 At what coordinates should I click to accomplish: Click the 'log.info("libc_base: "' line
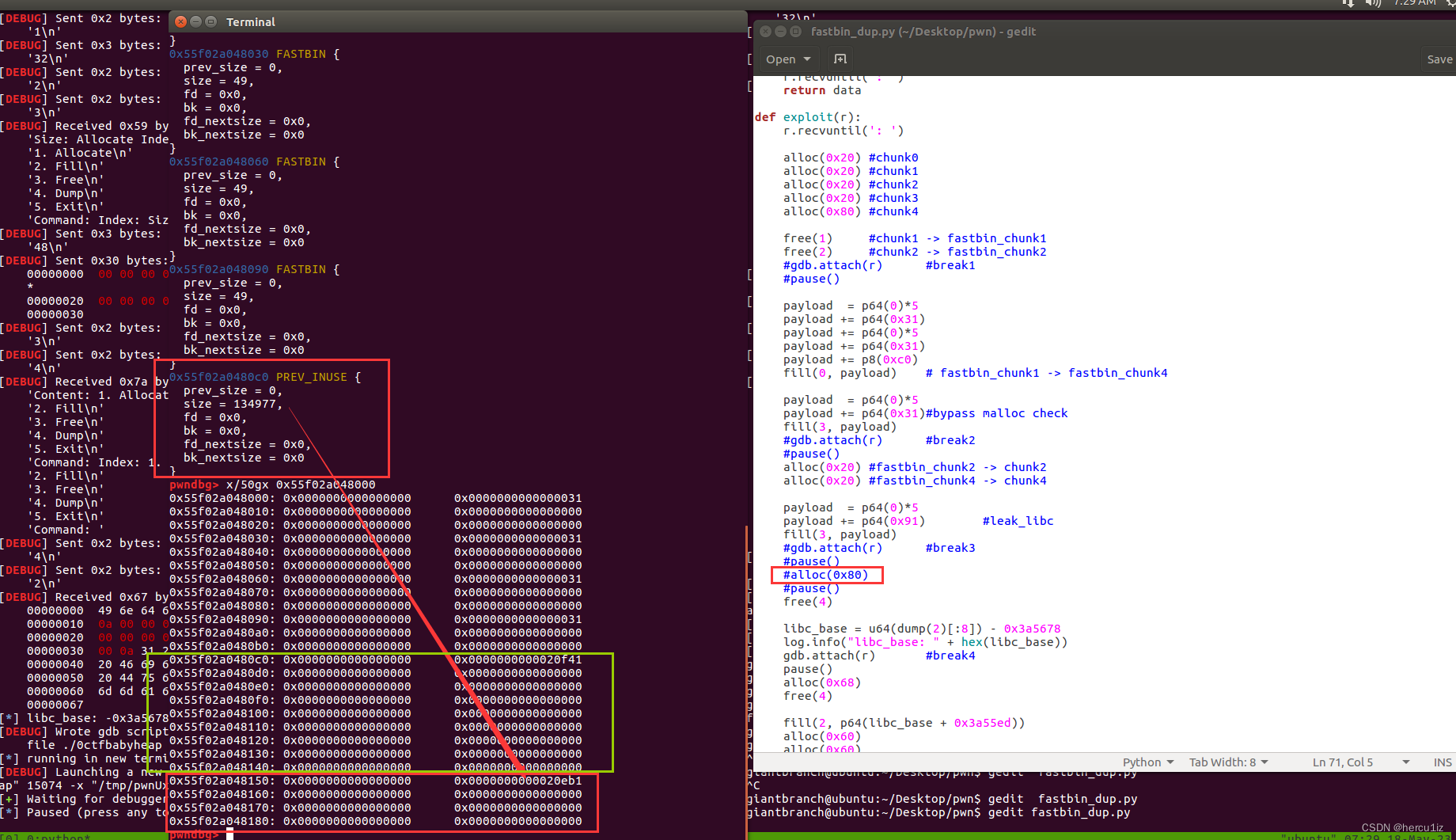tap(925, 642)
